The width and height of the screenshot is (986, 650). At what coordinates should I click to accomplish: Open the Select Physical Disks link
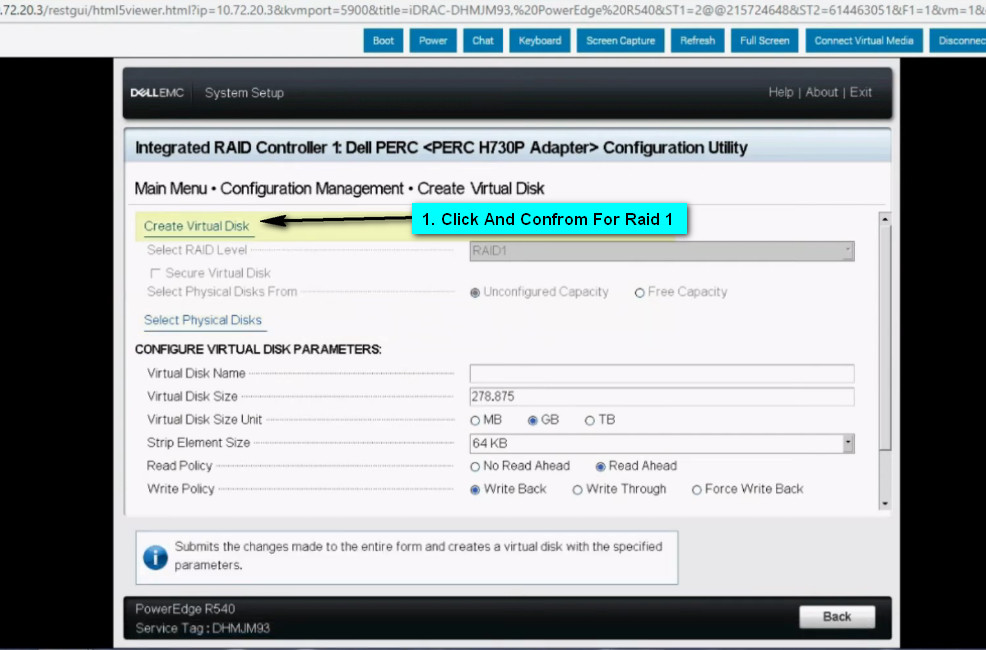(x=202, y=320)
